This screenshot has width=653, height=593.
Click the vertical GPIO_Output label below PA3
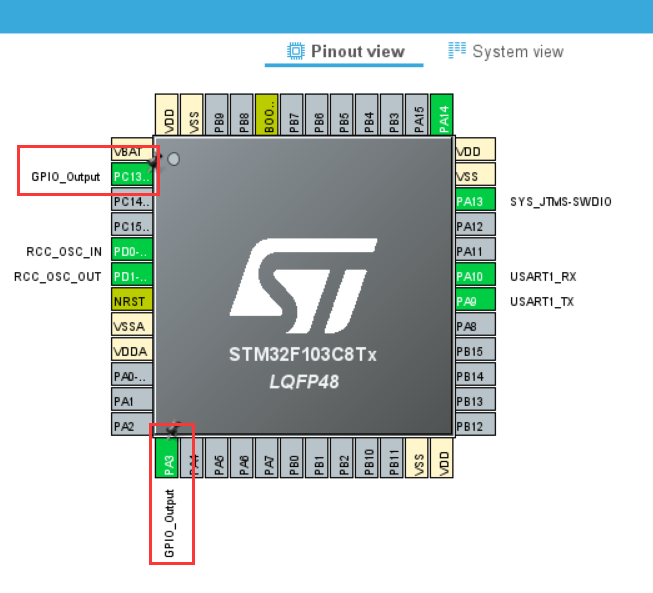tap(169, 523)
